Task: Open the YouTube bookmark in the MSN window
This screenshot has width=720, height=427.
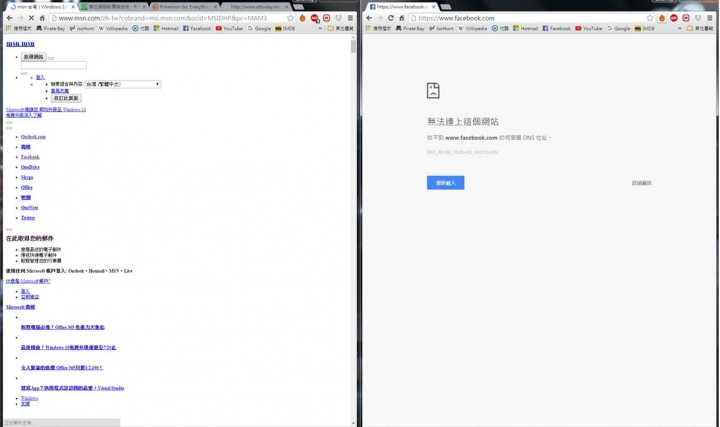Action: click(229, 28)
